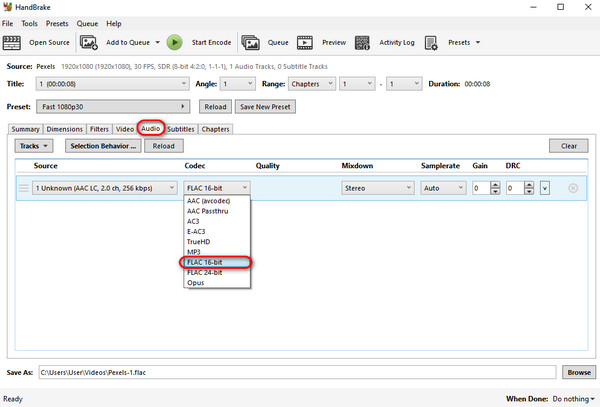
Task: Click the green Start Encode play icon
Action: click(x=174, y=42)
